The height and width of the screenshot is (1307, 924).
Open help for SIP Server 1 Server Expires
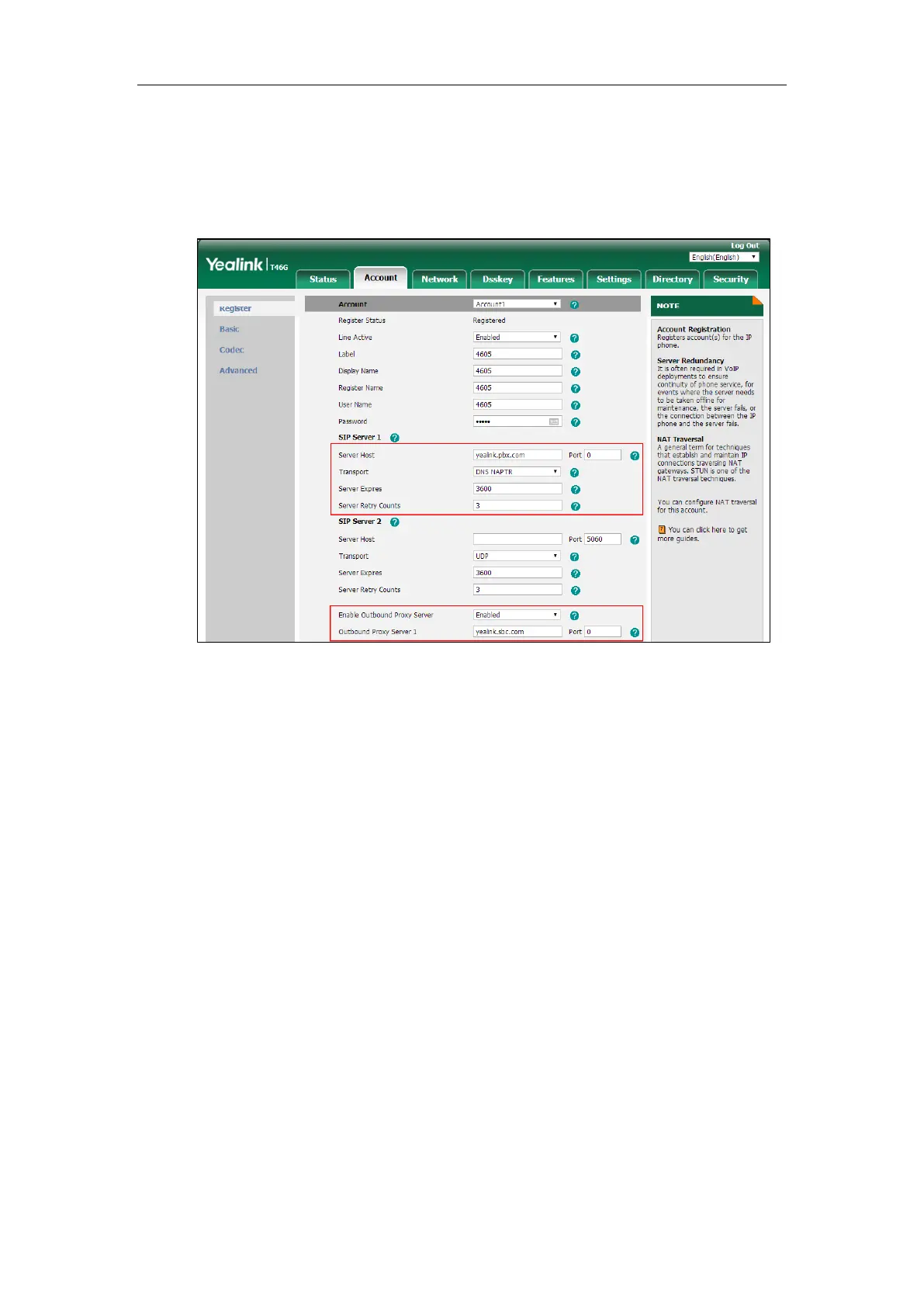tap(575, 490)
